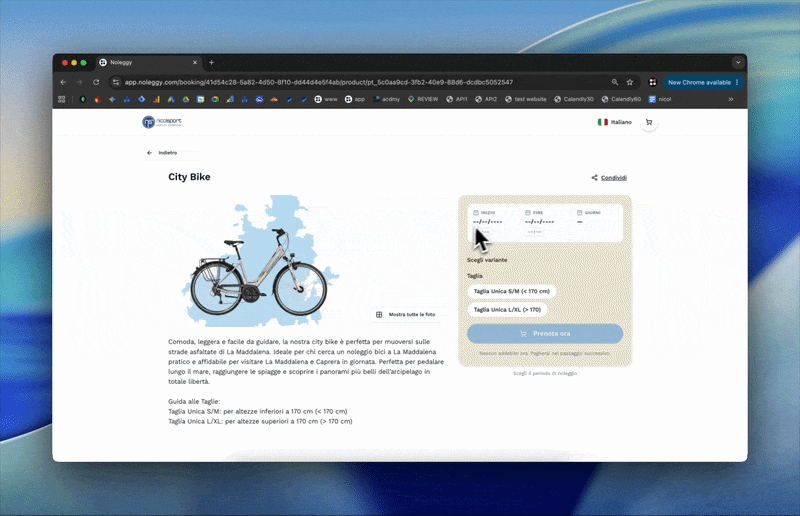The width and height of the screenshot is (800, 516).
Task: Open the shopping cart icon in header
Action: tap(649, 122)
